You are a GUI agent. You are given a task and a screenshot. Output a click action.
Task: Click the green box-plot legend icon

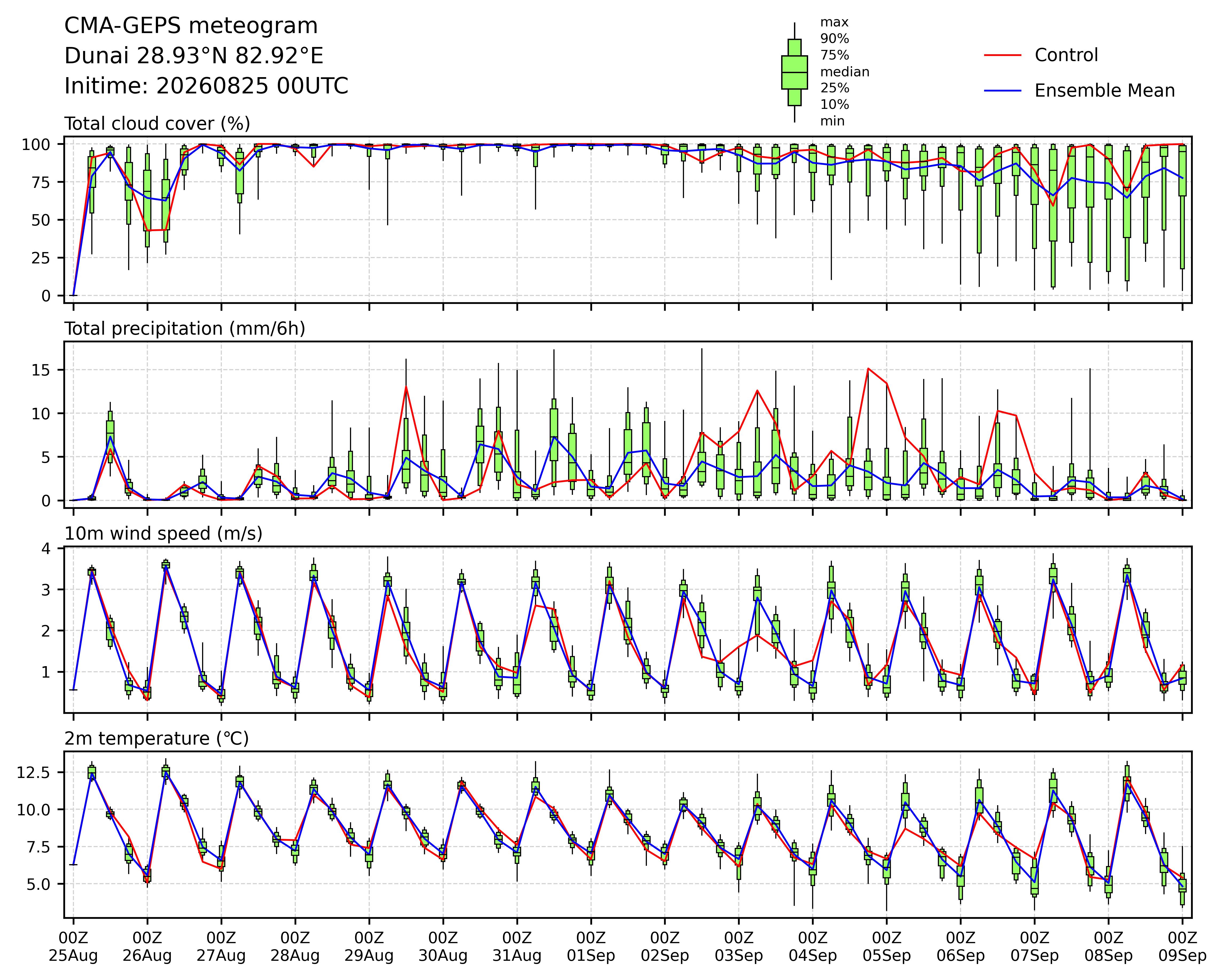[x=794, y=72]
